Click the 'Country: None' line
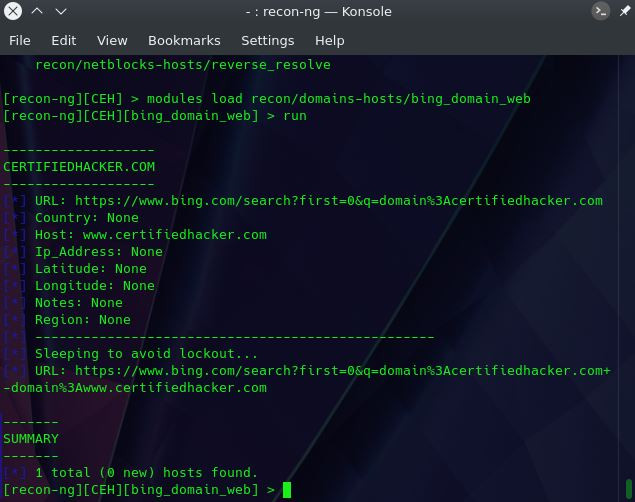The image size is (635, 502). point(87,218)
